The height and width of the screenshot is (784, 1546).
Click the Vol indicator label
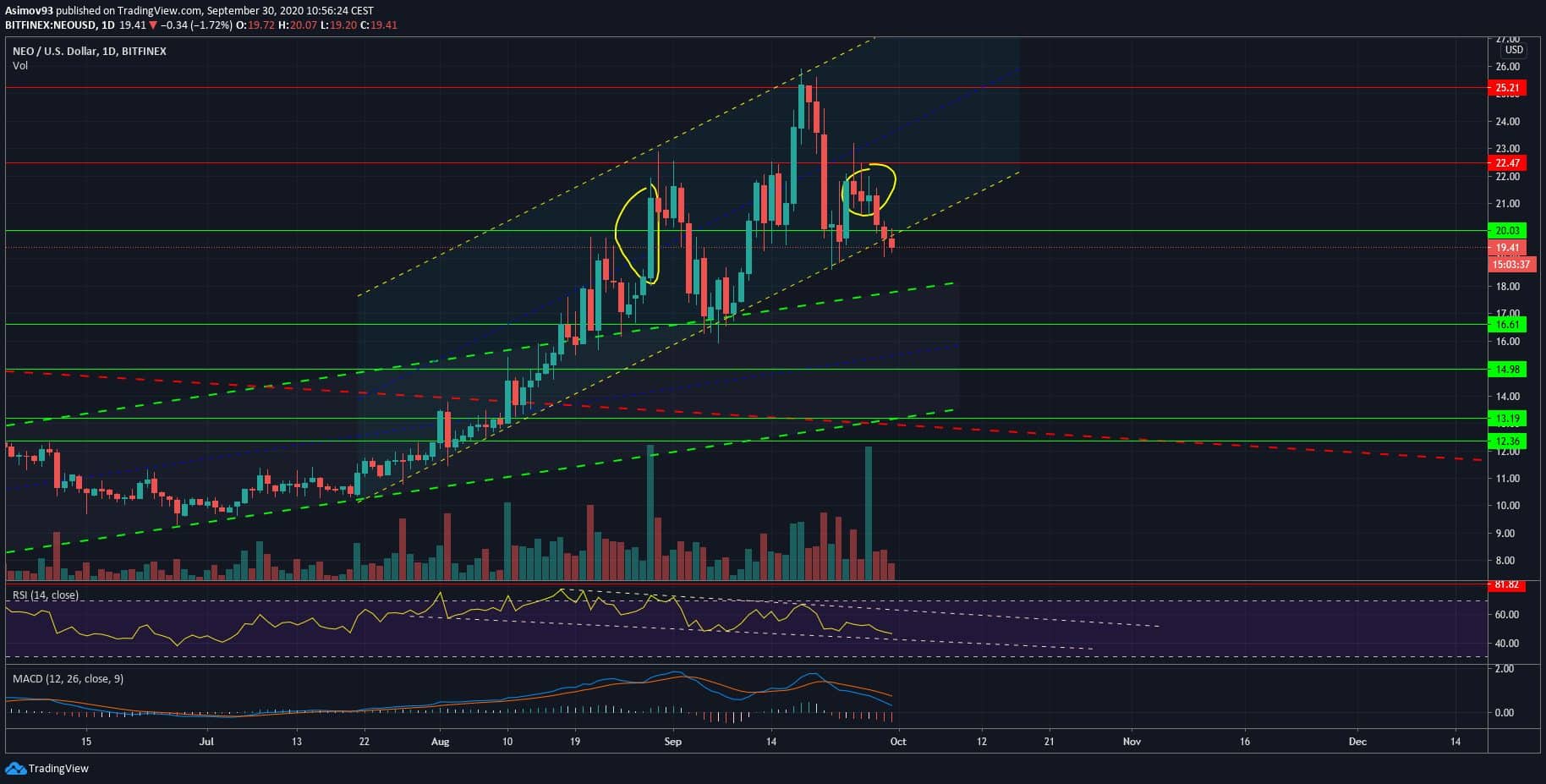click(x=20, y=66)
